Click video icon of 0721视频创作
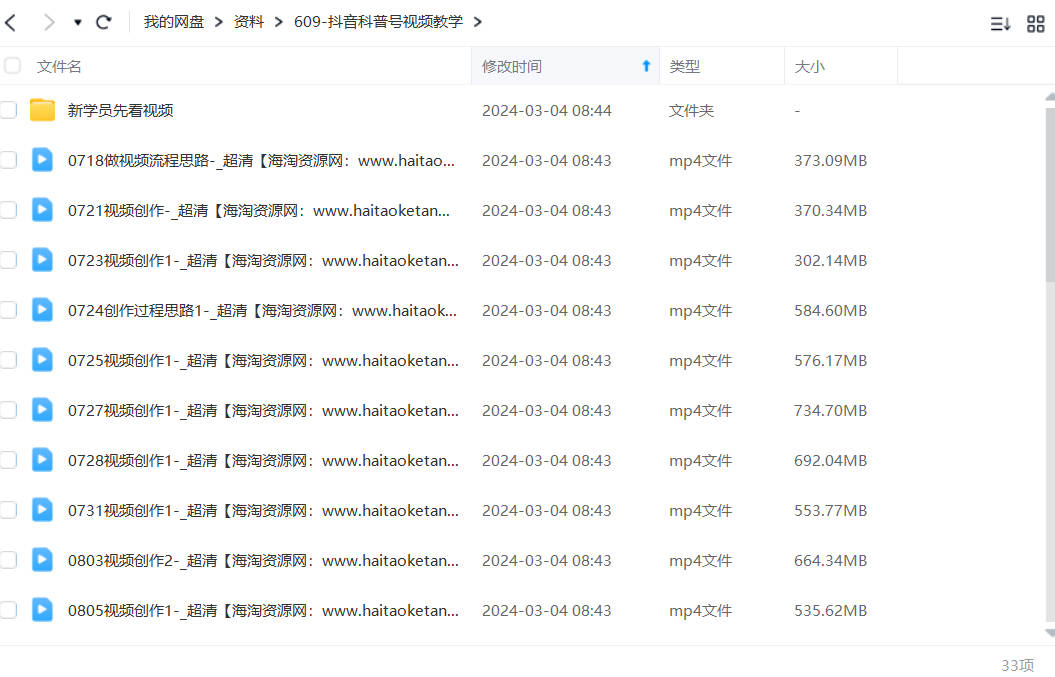Image resolution: width=1055 pixels, height=677 pixels. 42,209
